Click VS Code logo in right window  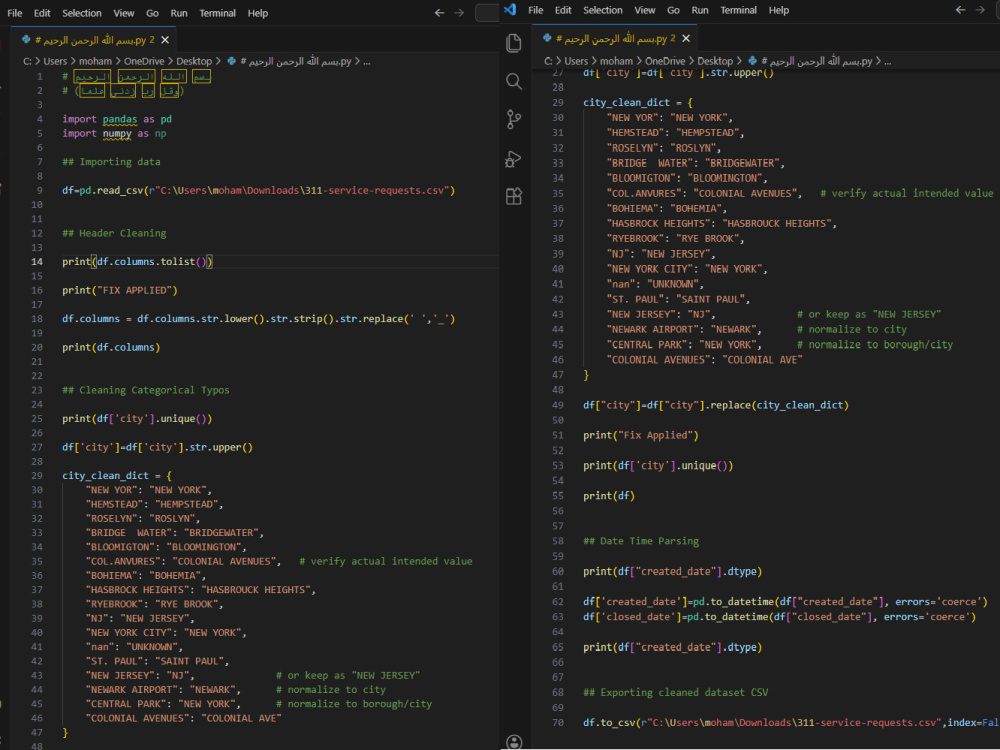tap(510, 10)
